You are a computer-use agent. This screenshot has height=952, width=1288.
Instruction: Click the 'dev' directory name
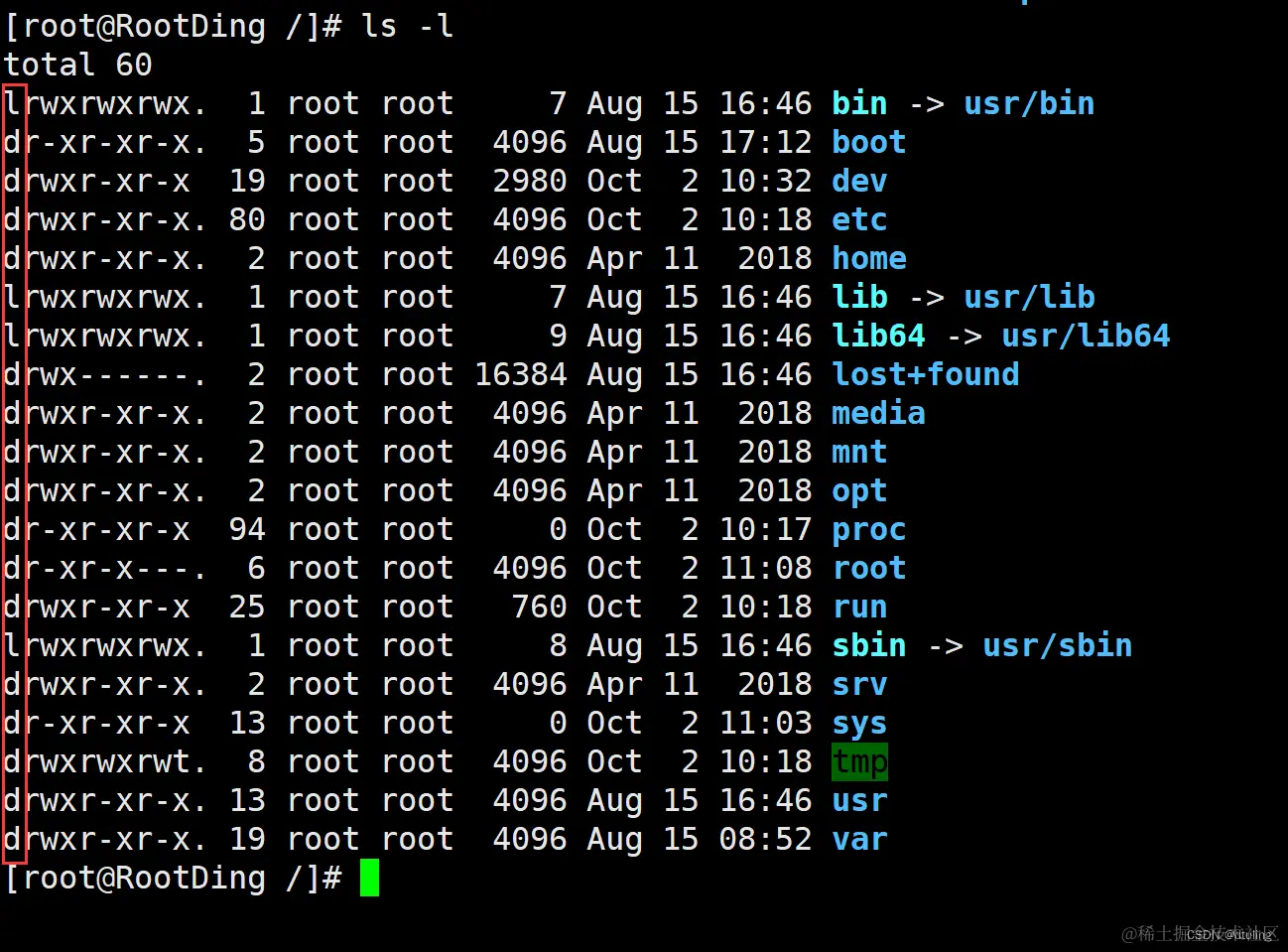859,181
